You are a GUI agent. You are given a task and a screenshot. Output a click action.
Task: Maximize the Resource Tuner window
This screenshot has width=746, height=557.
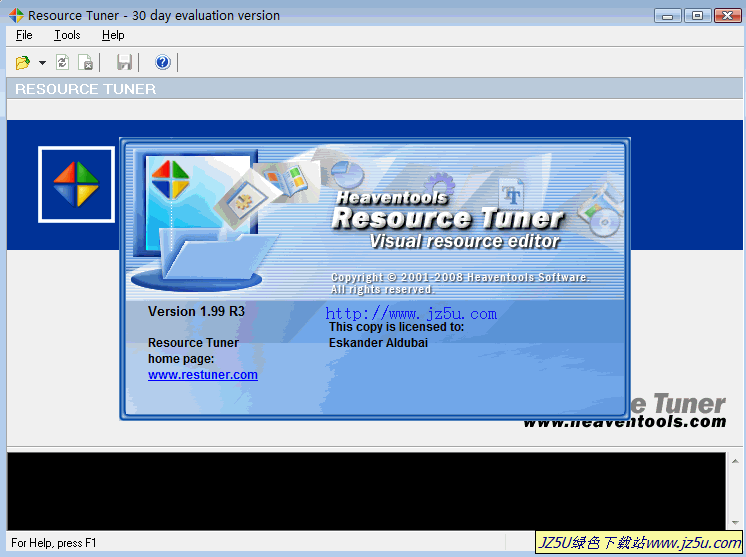pos(697,16)
